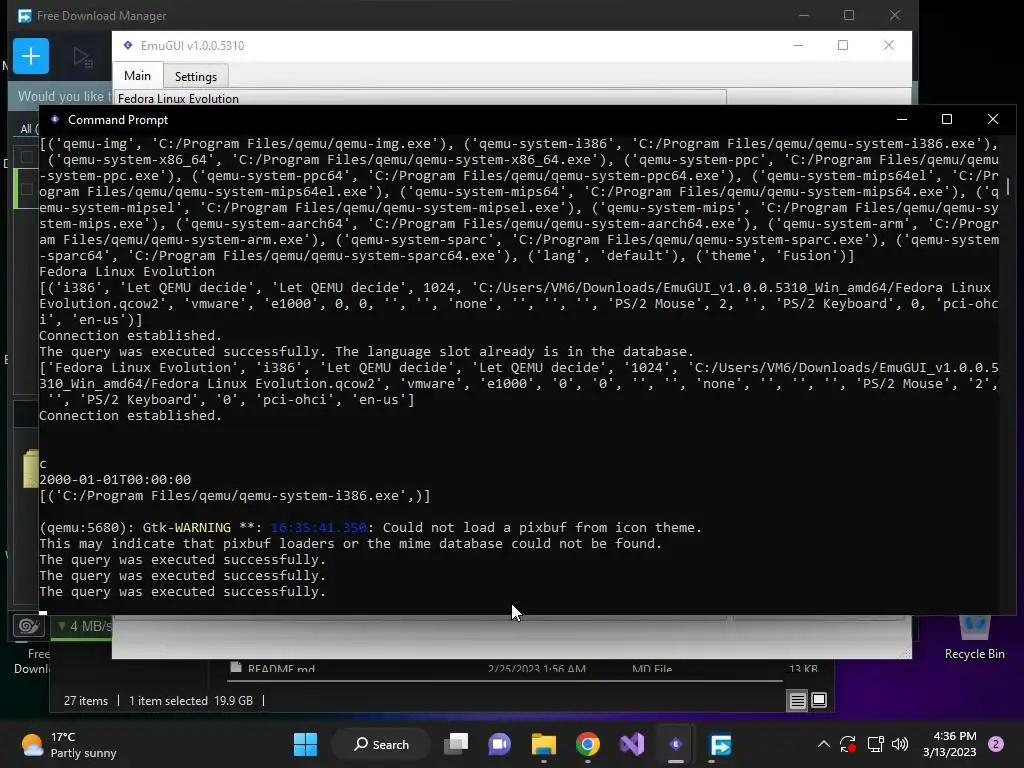Tick the first download checkbox in FDM

pyautogui.click(x=26, y=157)
